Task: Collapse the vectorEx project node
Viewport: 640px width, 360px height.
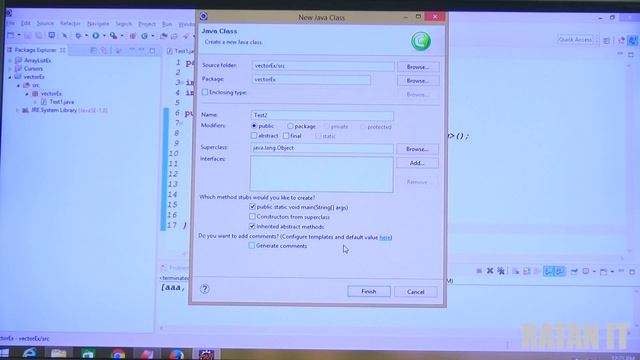Action: click(10, 77)
